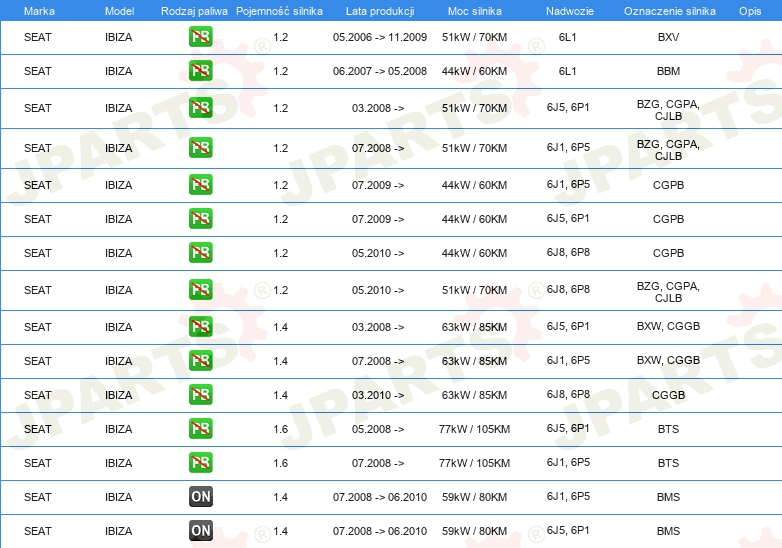Click the Oznaczenie silnika column header

[670, 11]
